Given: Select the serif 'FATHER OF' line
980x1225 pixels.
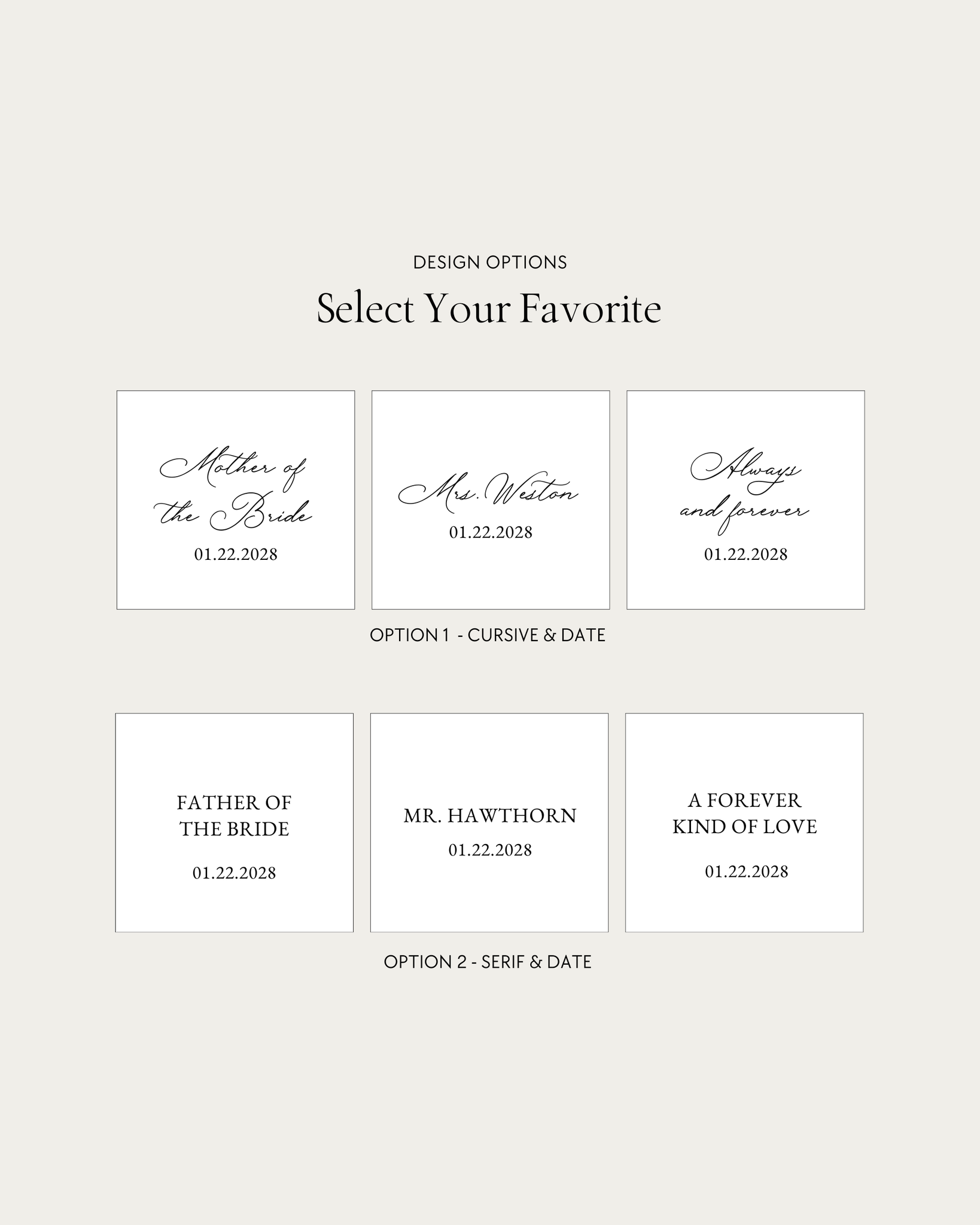Looking at the screenshot, I should coord(234,803).
